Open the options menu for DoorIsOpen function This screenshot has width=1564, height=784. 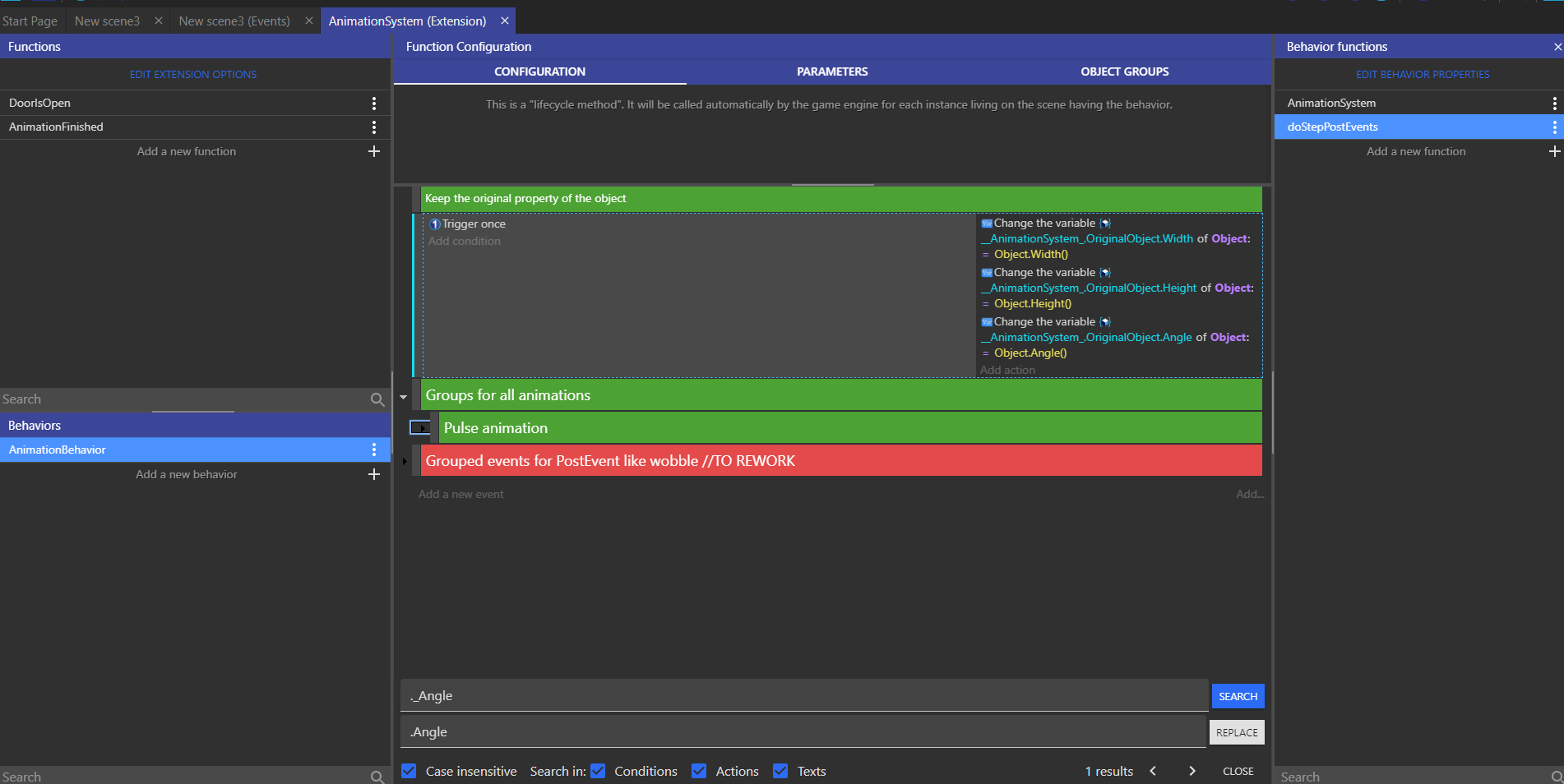[374, 103]
